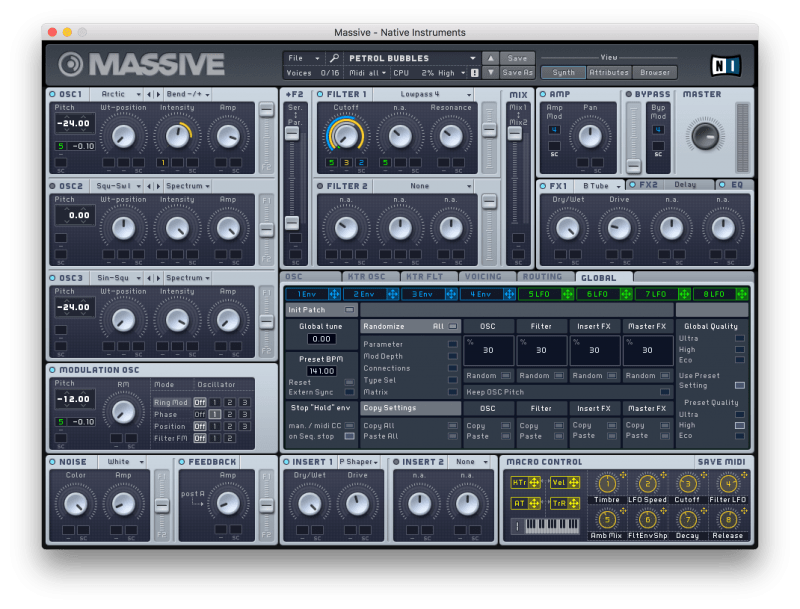Viewport: 800px width, 609px height.
Task: Click the 2 Env crosshair modulation handle
Action: tap(392, 294)
